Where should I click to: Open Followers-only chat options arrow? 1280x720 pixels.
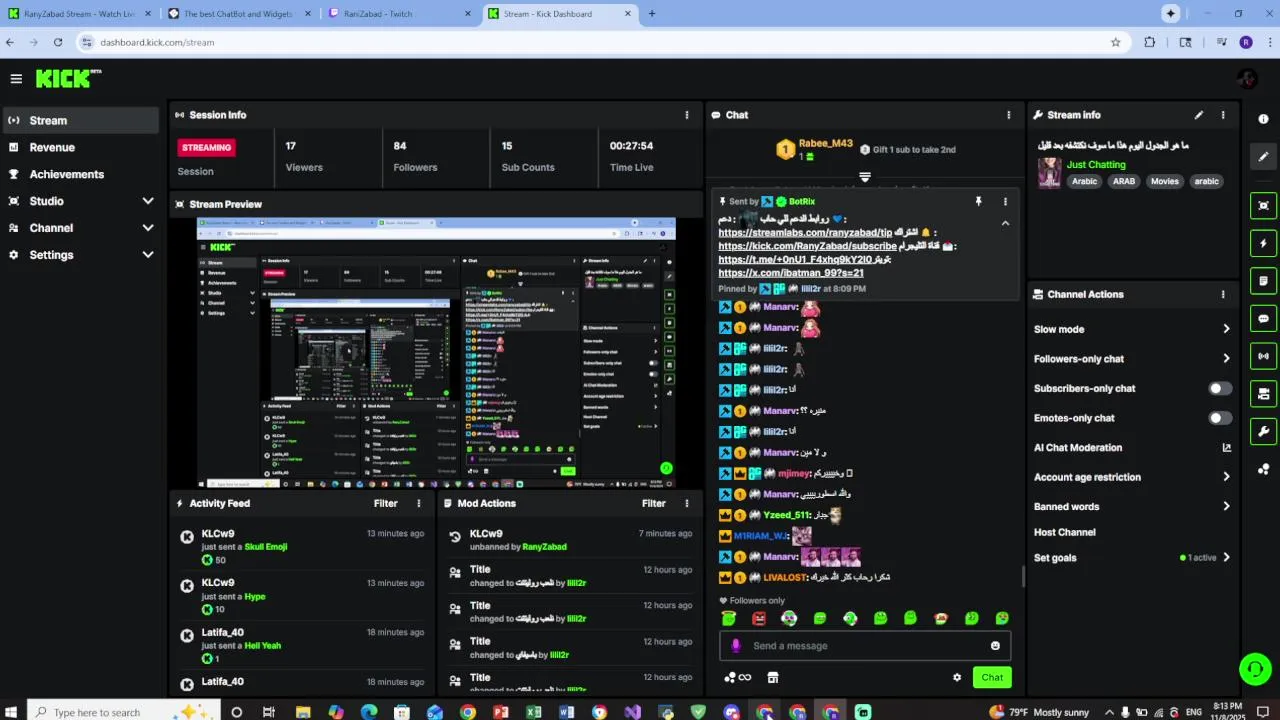click(1226, 359)
